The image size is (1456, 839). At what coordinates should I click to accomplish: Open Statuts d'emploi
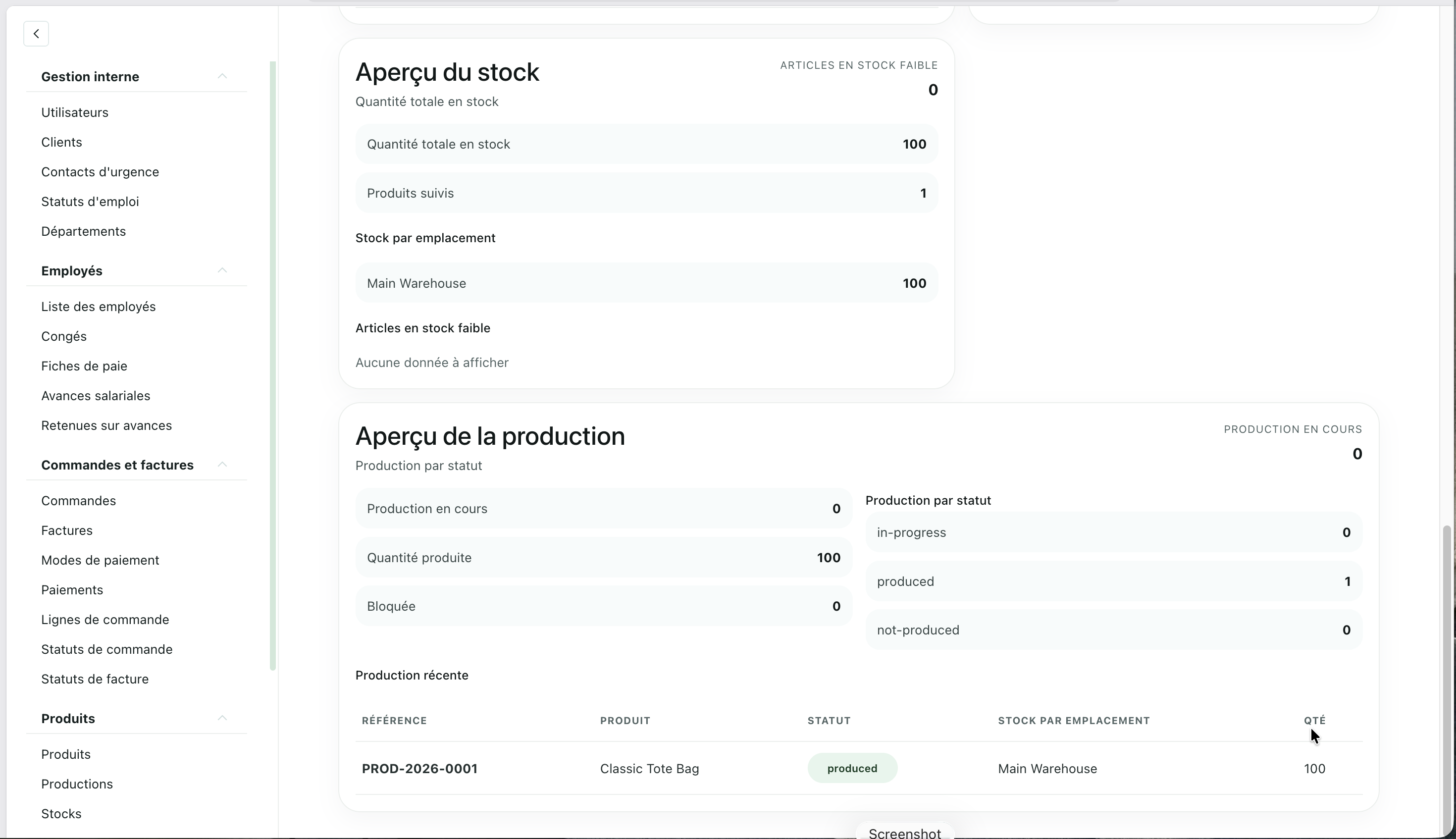(90, 202)
